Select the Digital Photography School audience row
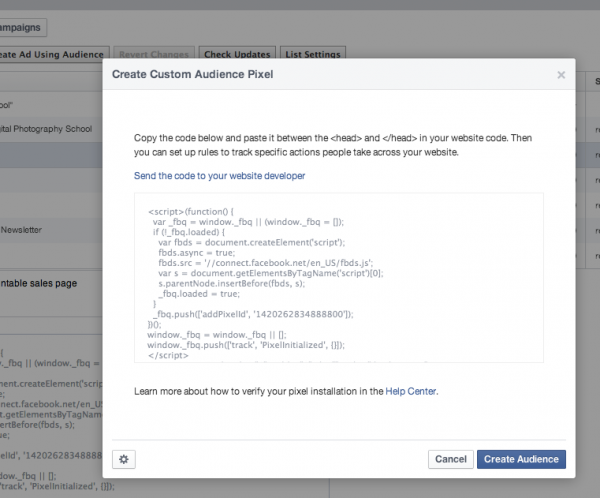The width and height of the screenshot is (600, 498). [x=51, y=129]
